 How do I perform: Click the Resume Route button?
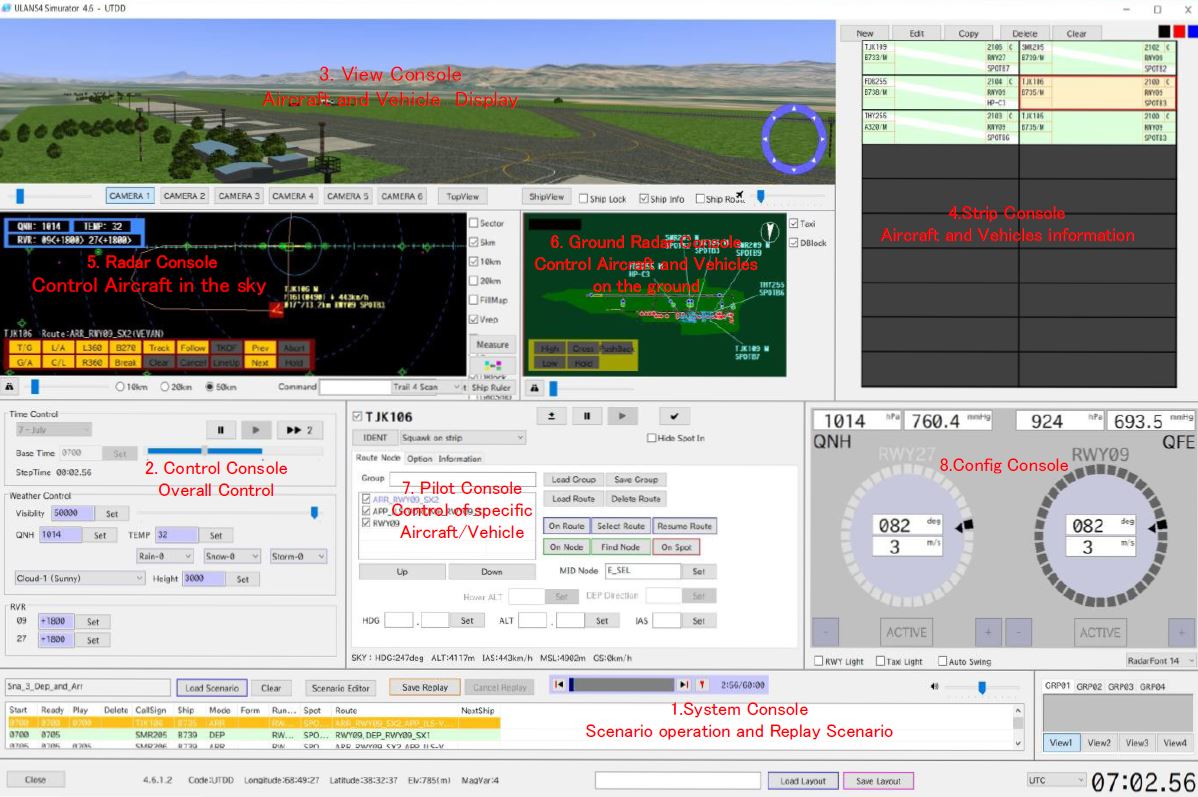click(x=684, y=526)
